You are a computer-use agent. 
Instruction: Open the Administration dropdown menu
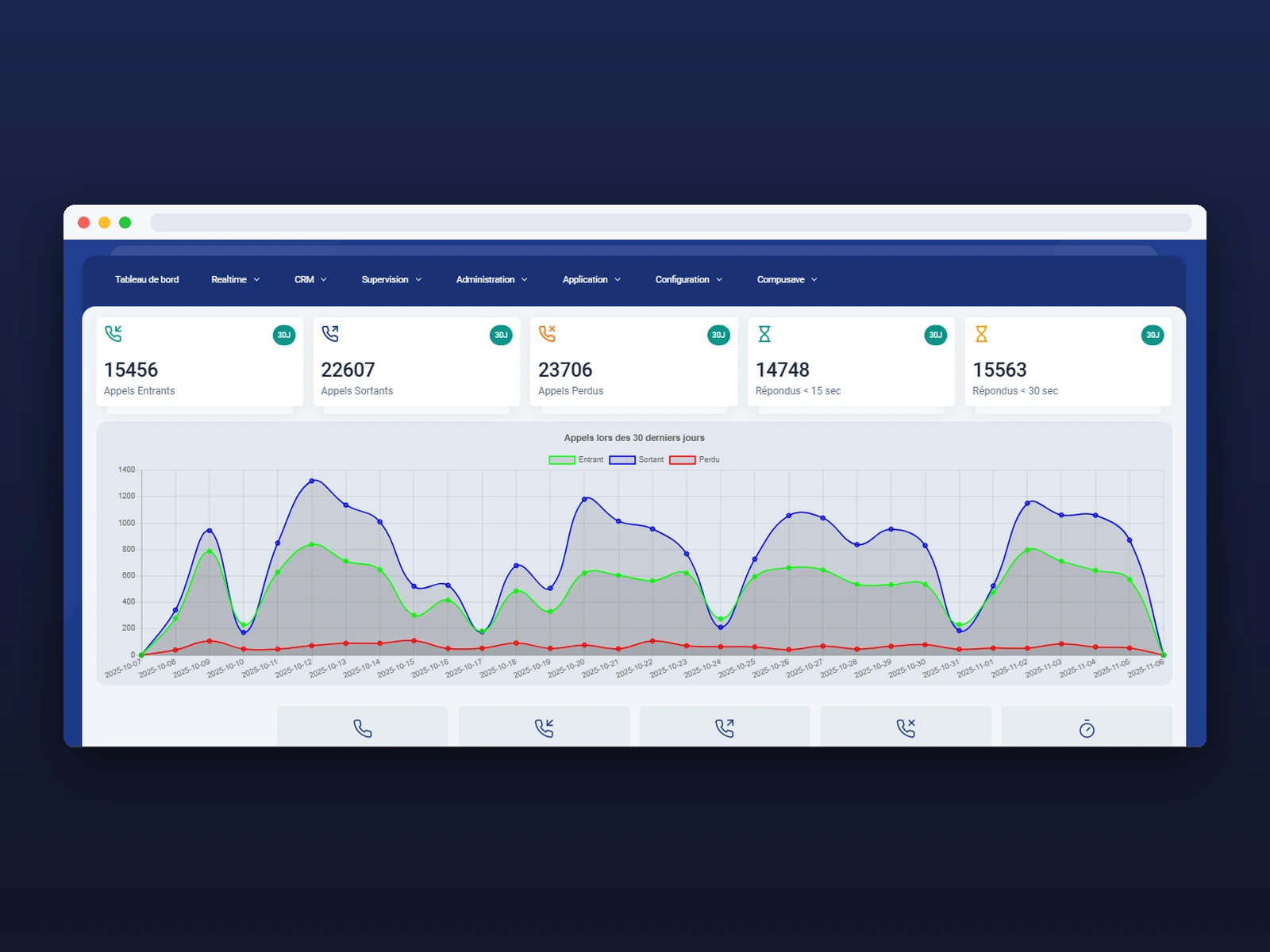tap(491, 279)
